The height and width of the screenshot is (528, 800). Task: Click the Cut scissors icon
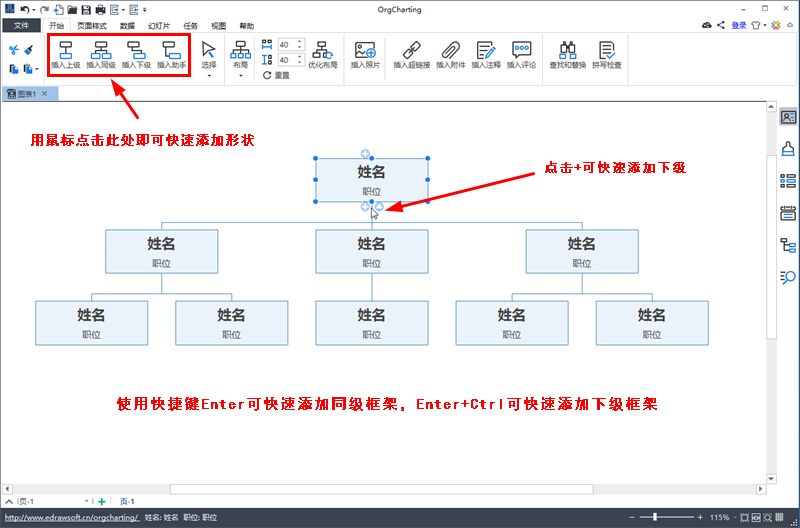coord(14,49)
